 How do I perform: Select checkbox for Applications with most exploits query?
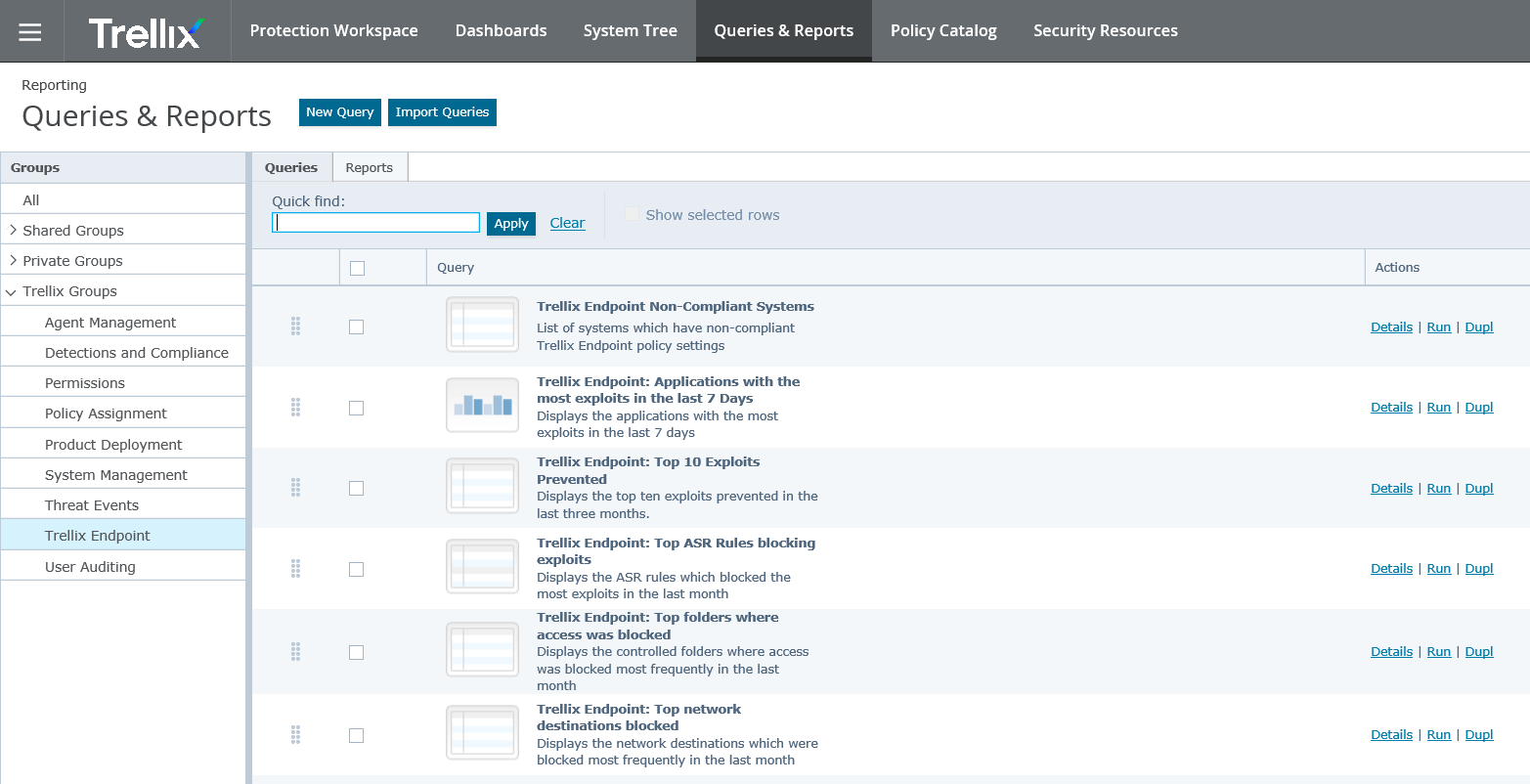click(356, 408)
